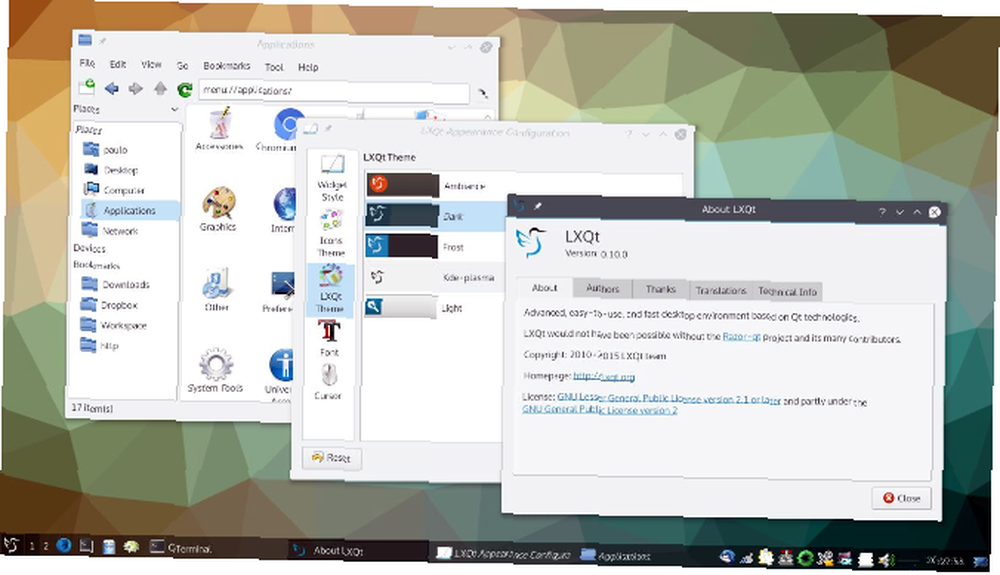This screenshot has width=1000, height=575.
Task: Go up one folder with the up arrow
Action: pos(160,89)
